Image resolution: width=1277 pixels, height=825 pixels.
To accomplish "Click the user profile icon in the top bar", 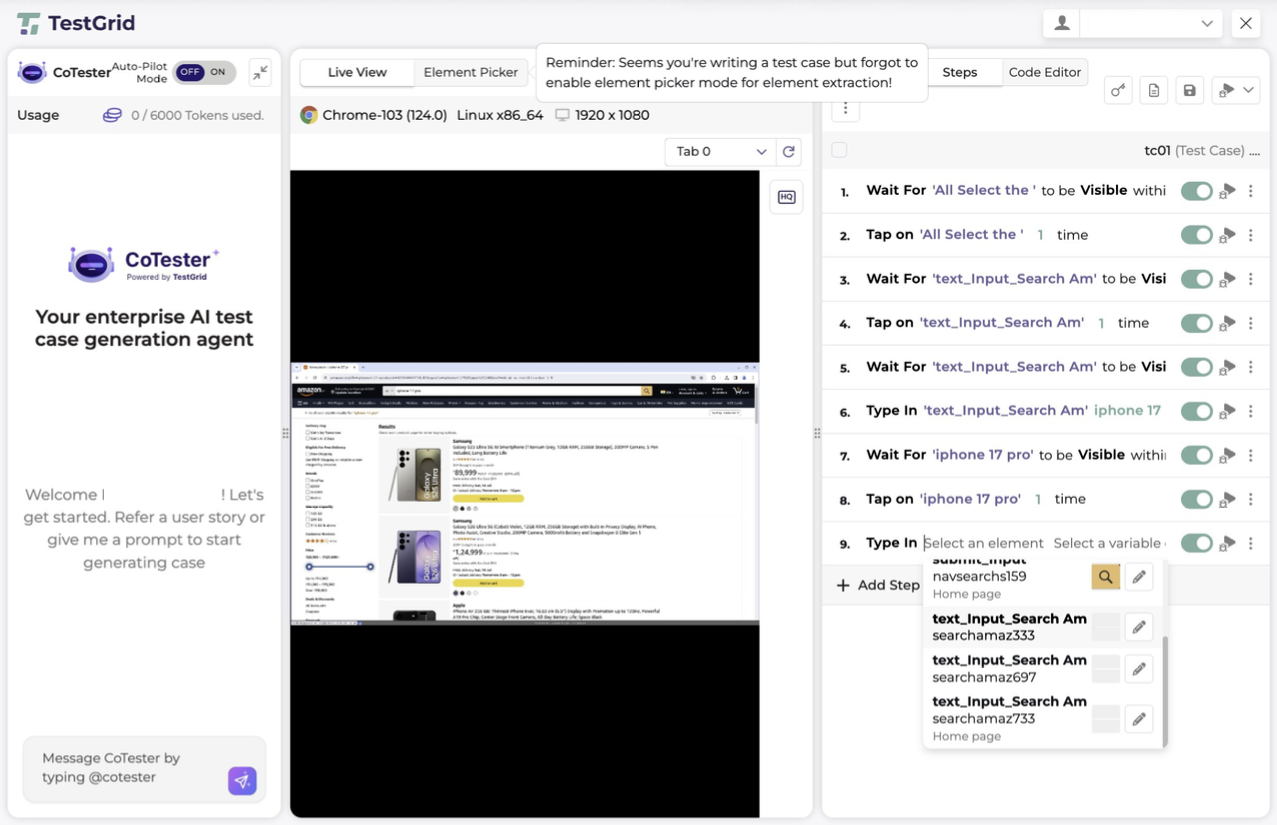I will 1062,23.
